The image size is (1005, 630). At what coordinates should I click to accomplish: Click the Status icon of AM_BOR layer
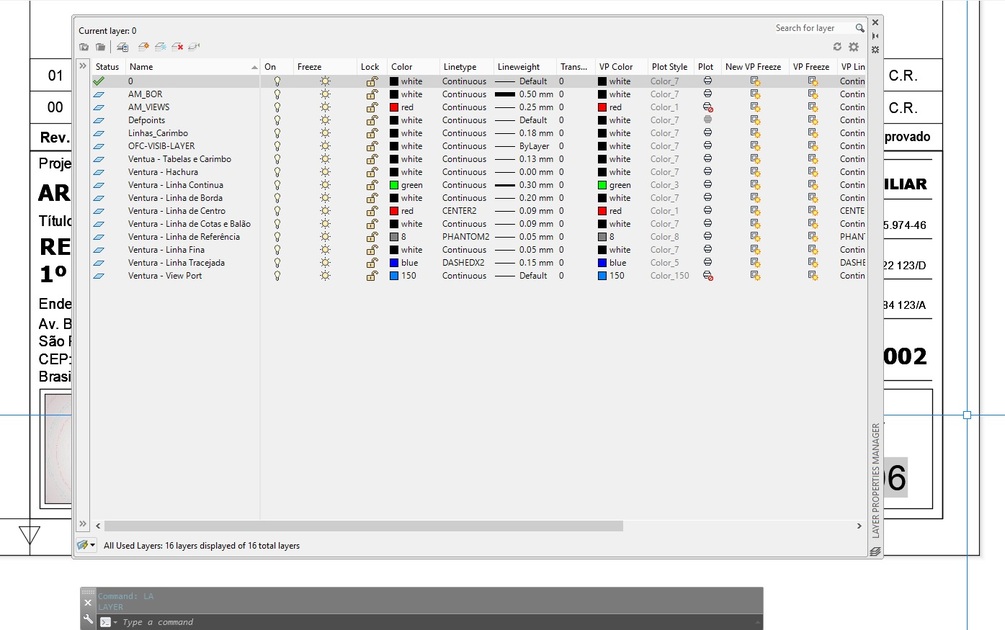tap(99, 94)
